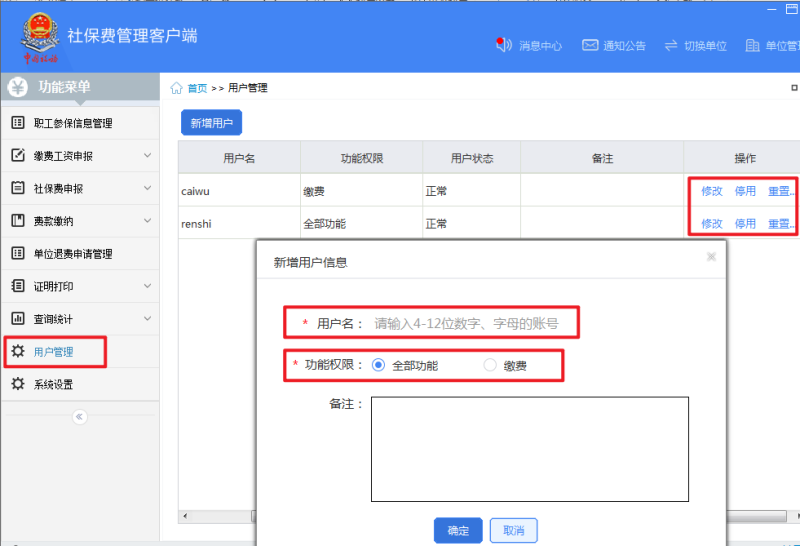Viewport: 800px width, 546px height.
Task: Click the 证明打印 document icon
Action: coord(18,286)
